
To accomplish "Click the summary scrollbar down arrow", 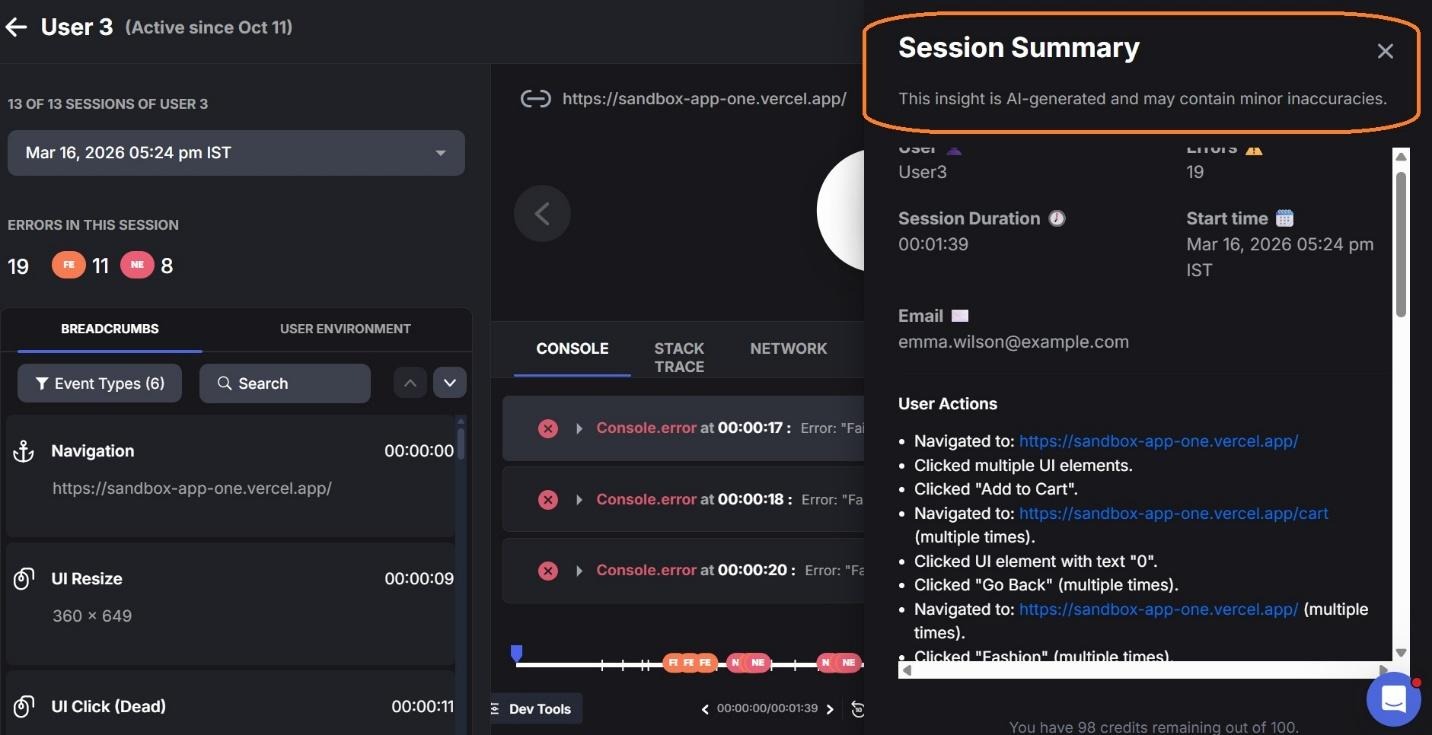I will point(1401,652).
